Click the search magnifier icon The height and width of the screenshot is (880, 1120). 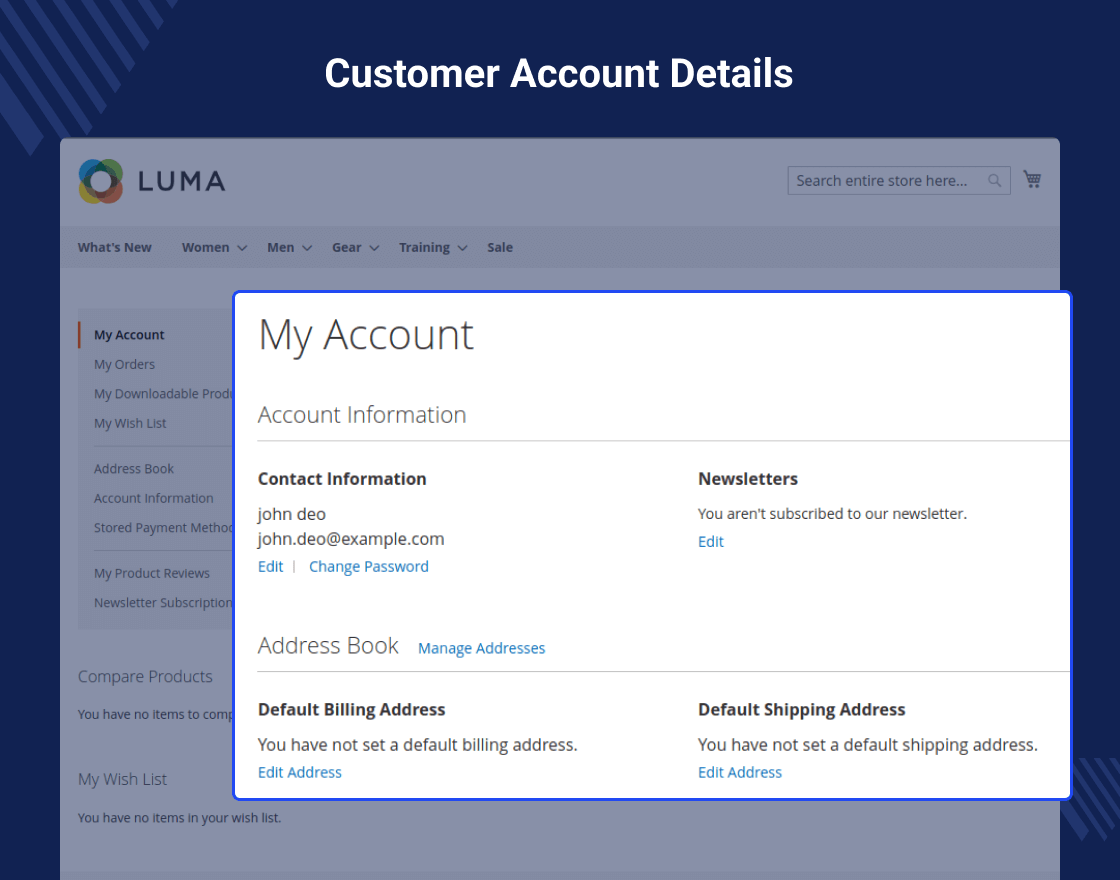pyautogui.click(x=994, y=181)
